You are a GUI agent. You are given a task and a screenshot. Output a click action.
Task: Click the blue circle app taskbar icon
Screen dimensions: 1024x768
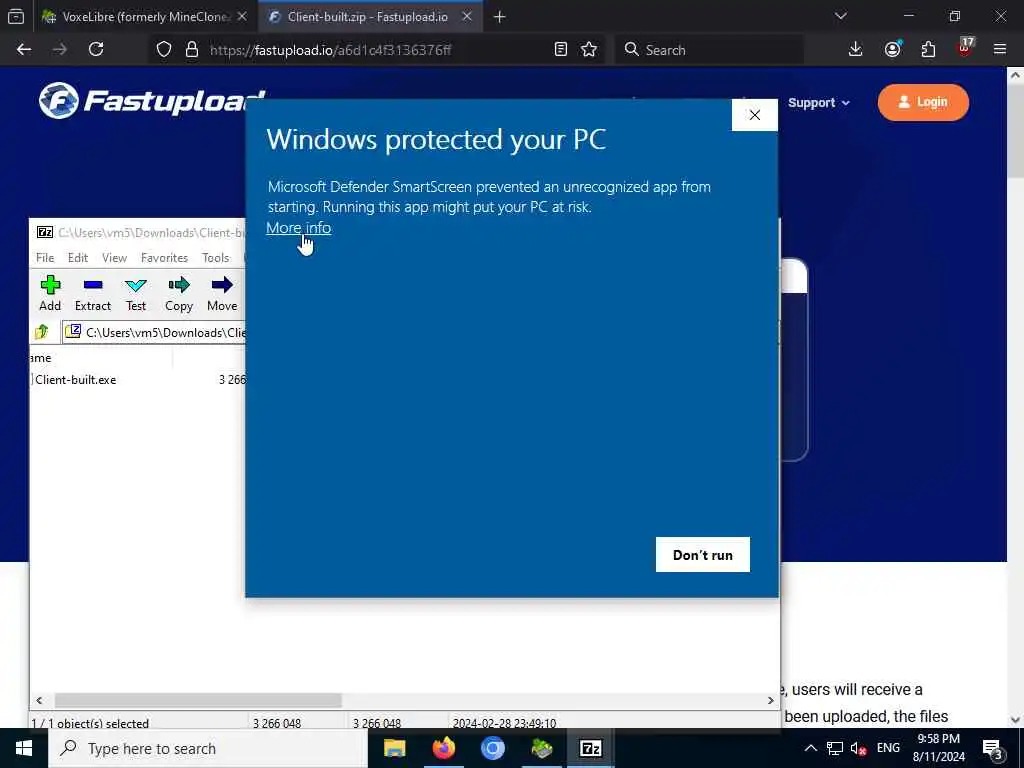point(493,748)
